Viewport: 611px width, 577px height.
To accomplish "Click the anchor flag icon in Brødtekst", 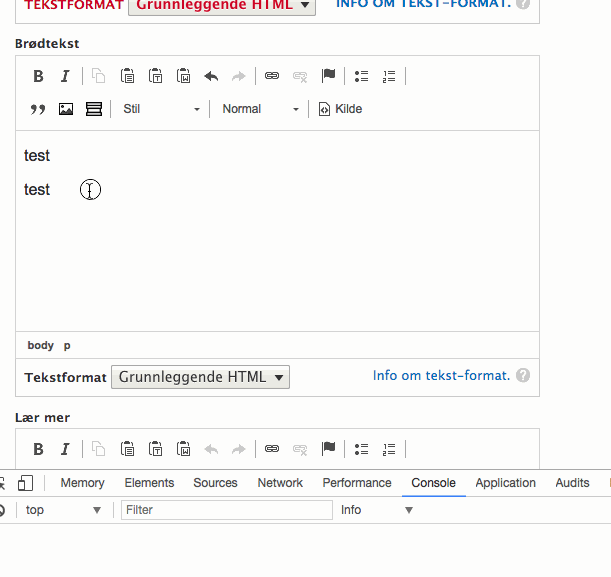I will (x=328, y=76).
